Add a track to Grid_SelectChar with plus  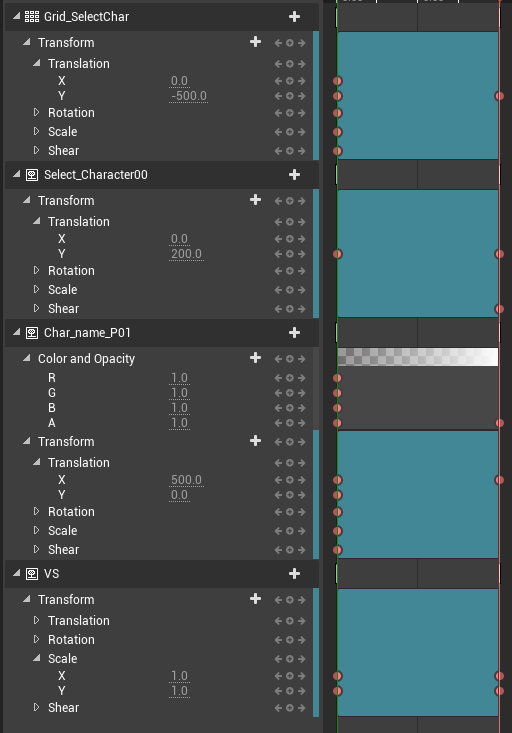[x=294, y=17]
